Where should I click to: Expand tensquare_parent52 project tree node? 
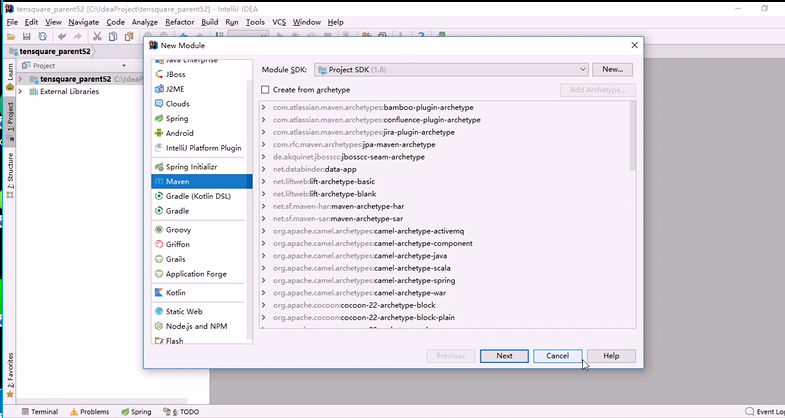[x=20, y=79]
